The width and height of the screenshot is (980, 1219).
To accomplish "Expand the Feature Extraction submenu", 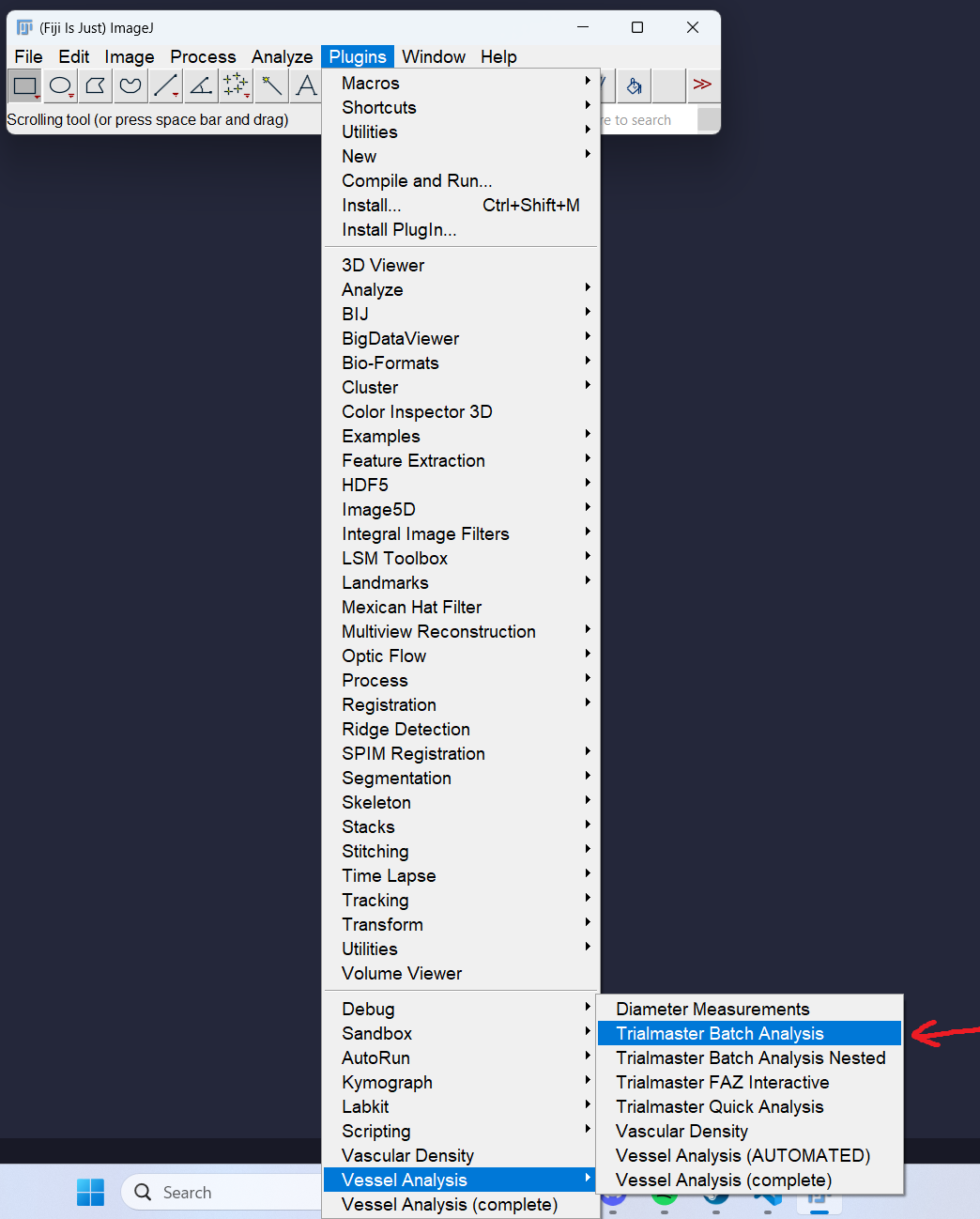I will tap(461, 460).
